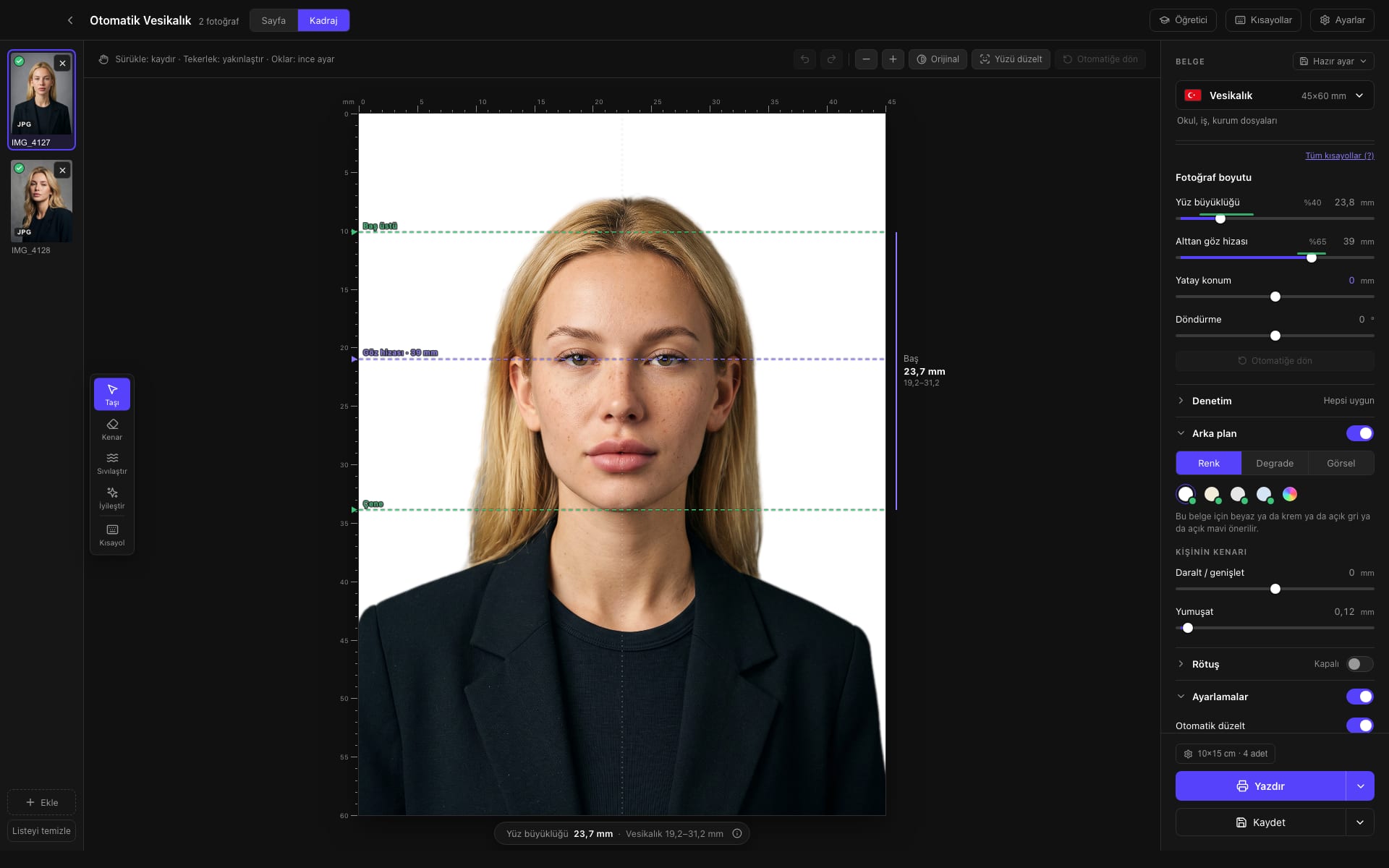1389x868 pixels.
Task: Click the undo arrow icon
Action: [804, 59]
